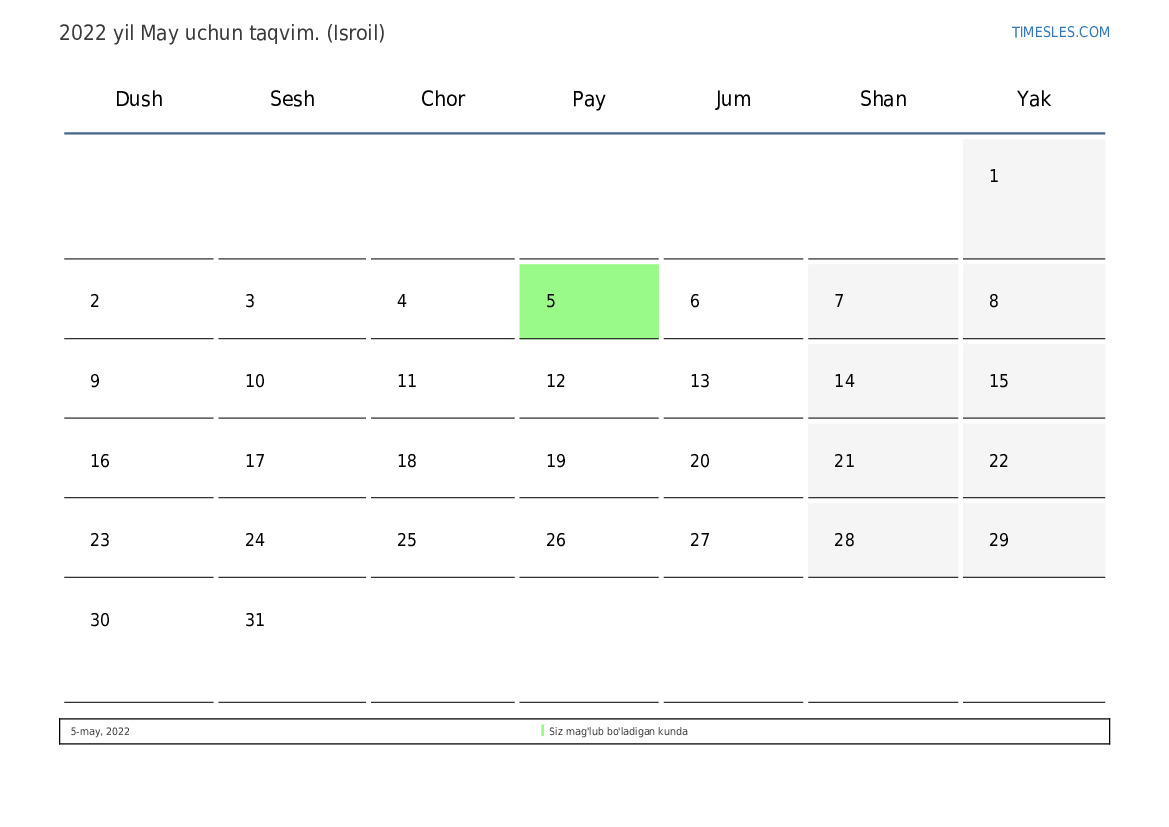Click day 29 in the calendar
Viewport: 1169px width, 827px height.
1034,540
